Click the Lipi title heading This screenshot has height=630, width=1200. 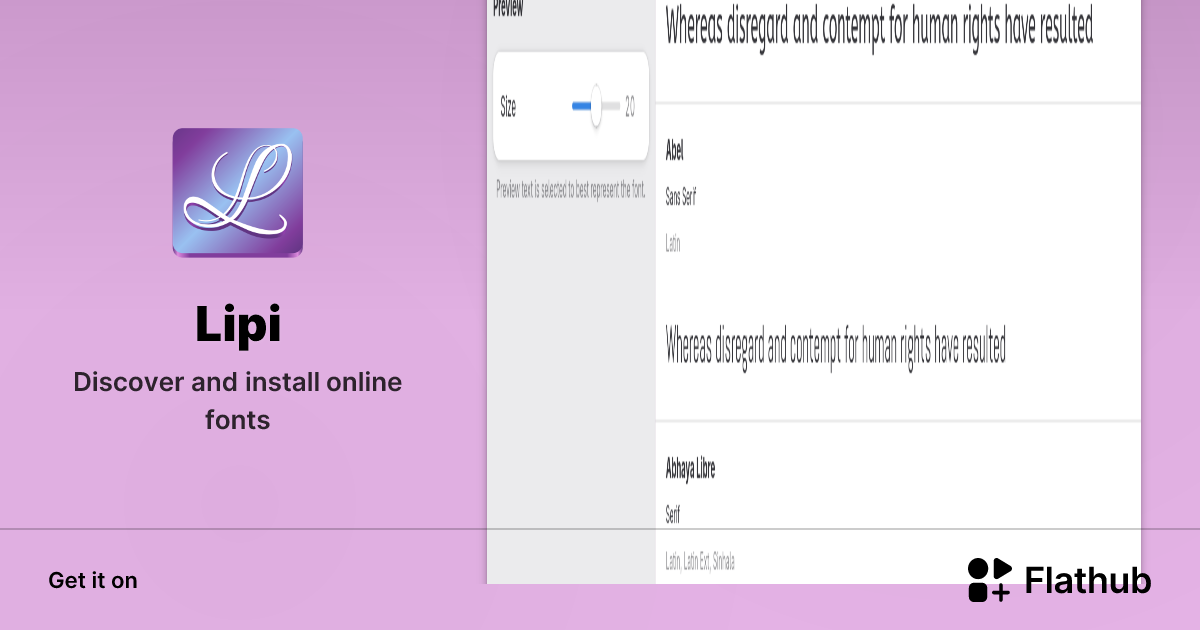click(237, 325)
